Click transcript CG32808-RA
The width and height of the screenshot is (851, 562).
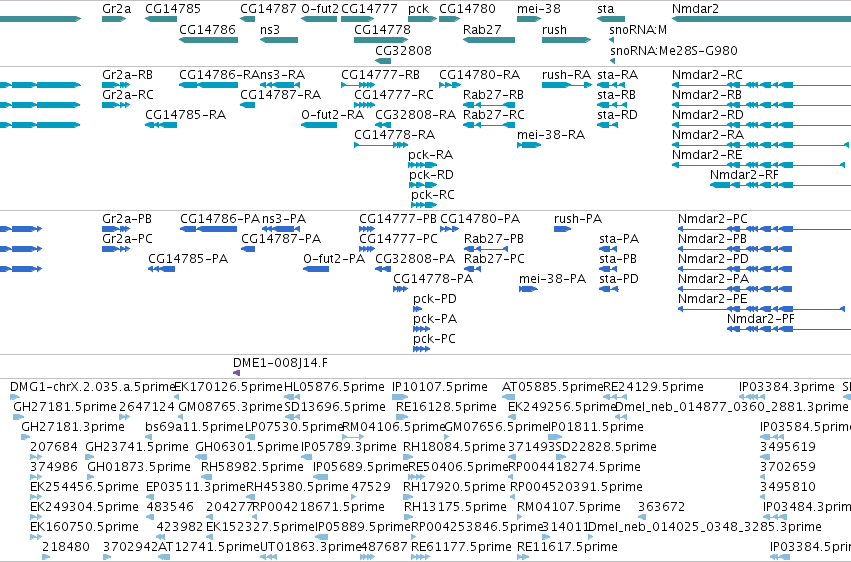[383, 125]
